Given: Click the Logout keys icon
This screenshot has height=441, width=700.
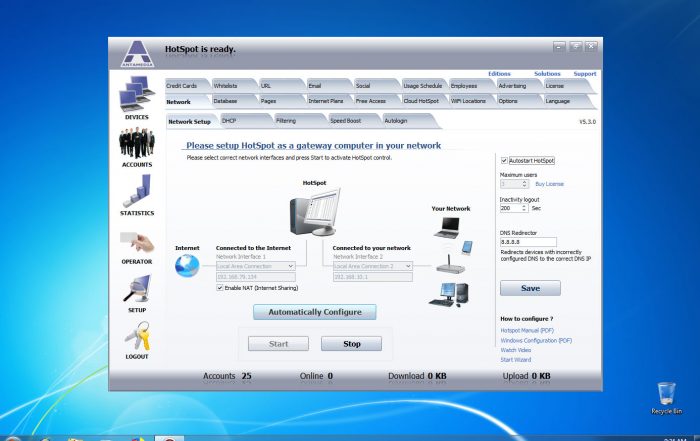Looking at the screenshot, I should click(138, 336).
